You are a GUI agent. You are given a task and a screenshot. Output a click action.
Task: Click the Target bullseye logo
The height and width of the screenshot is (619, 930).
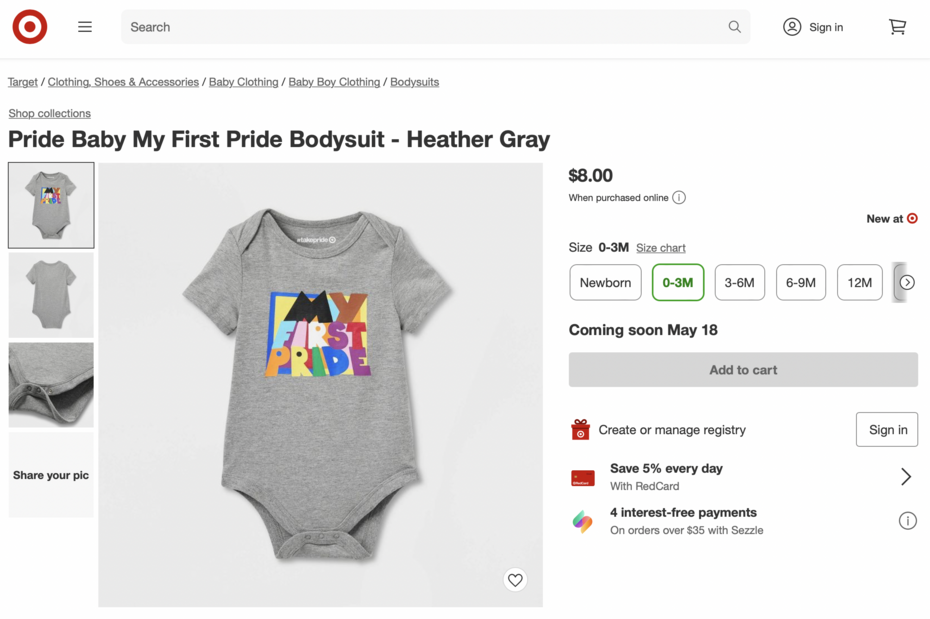(x=30, y=27)
